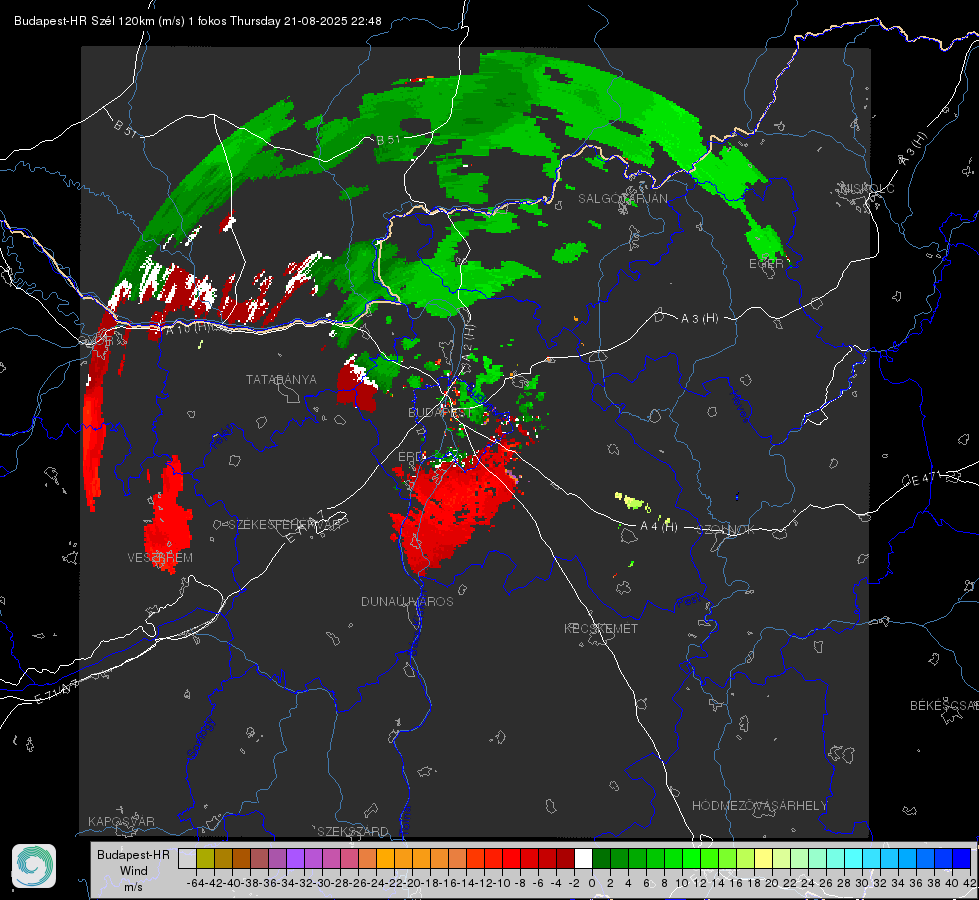Click the 'A 4 (H)' road label near Szolnok

point(659,527)
